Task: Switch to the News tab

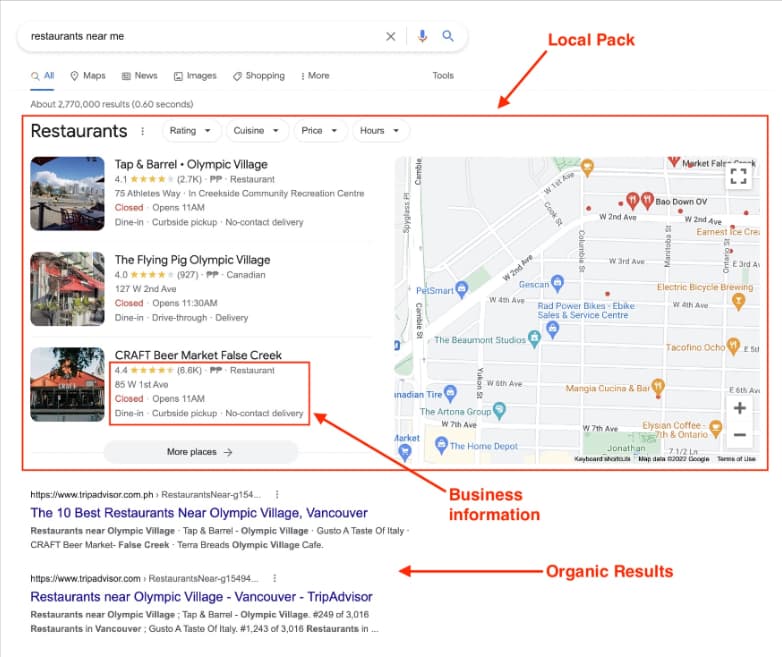Action: tap(140, 76)
